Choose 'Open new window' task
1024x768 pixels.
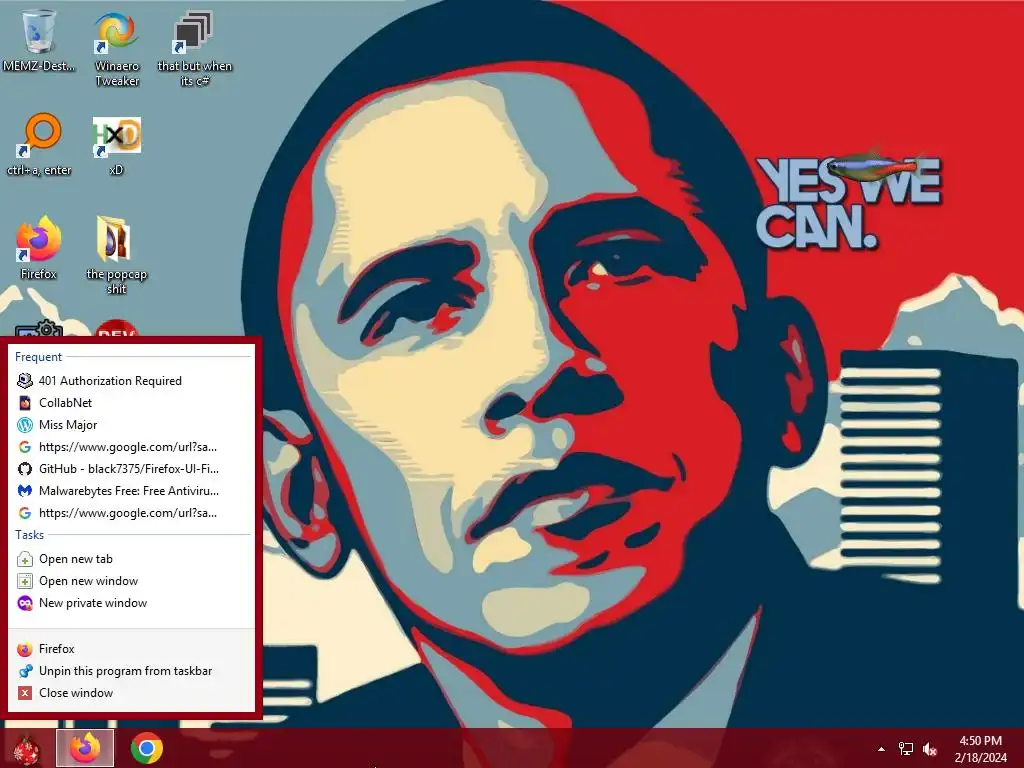tap(131, 581)
